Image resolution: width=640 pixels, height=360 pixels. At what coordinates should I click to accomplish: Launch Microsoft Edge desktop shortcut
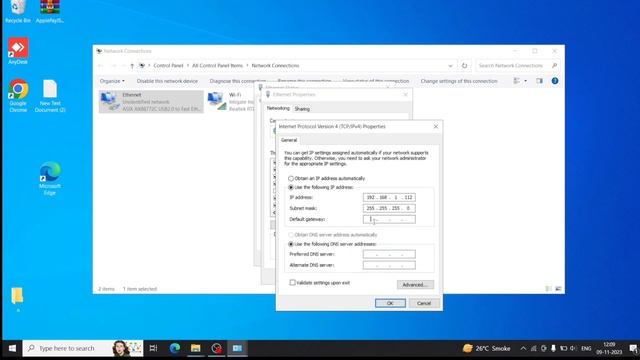coord(50,179)
